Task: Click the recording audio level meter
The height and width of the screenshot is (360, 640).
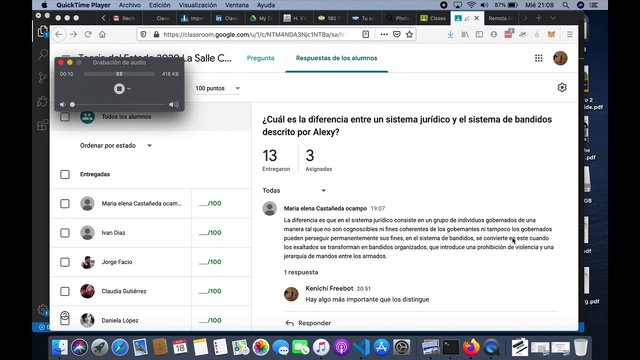Action: (119, 74)
